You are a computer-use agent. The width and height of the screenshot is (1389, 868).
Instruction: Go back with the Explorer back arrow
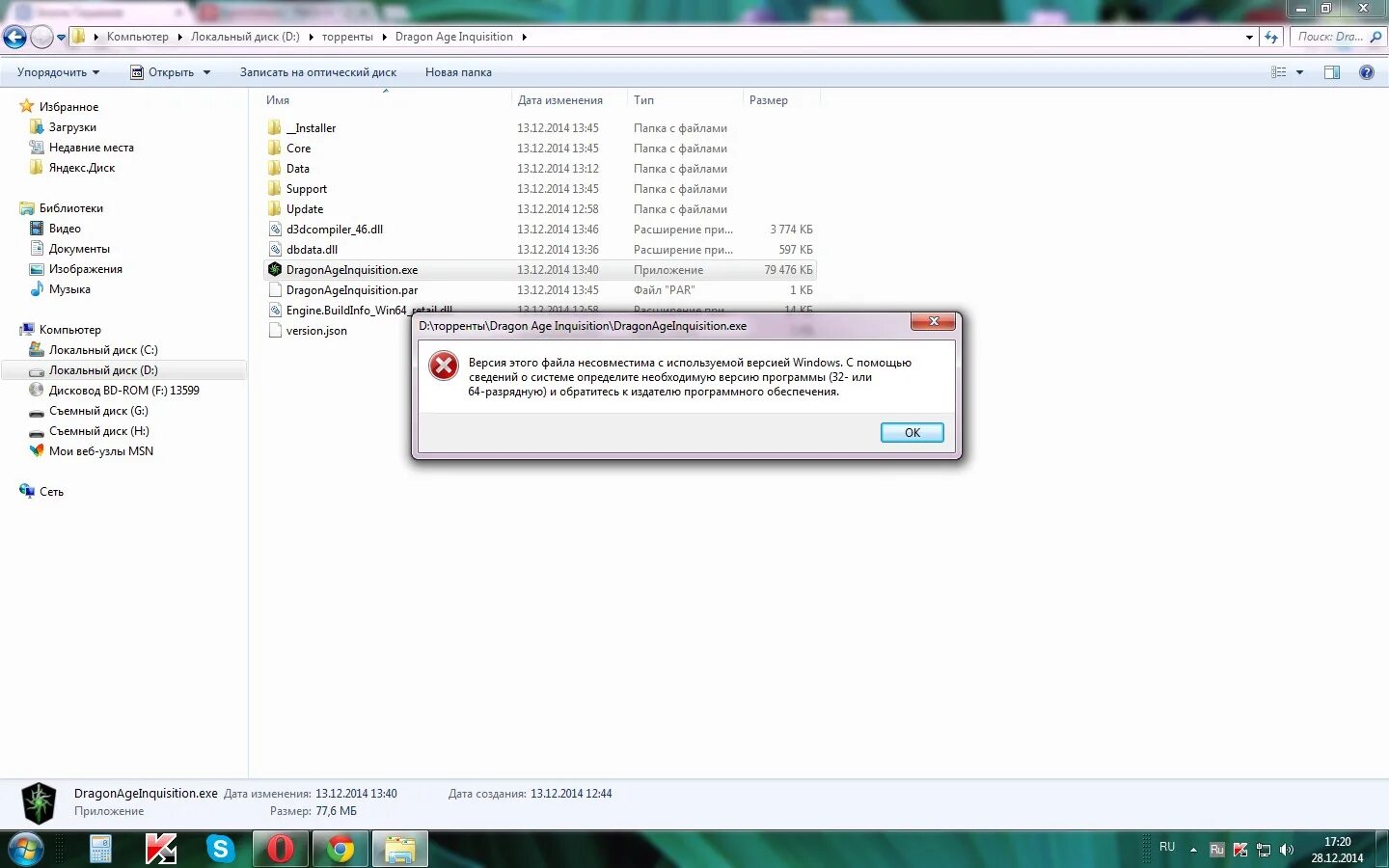point(14,37)
